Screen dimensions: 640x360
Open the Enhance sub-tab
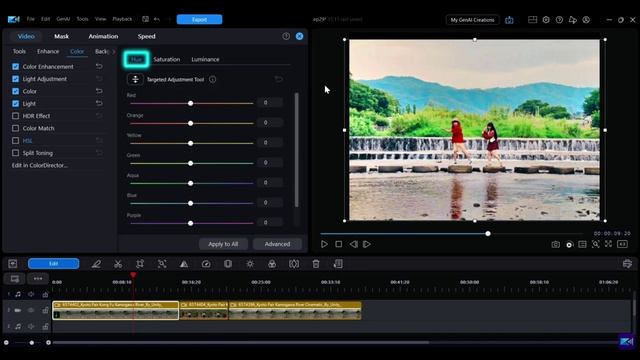(x=48, y=51)
